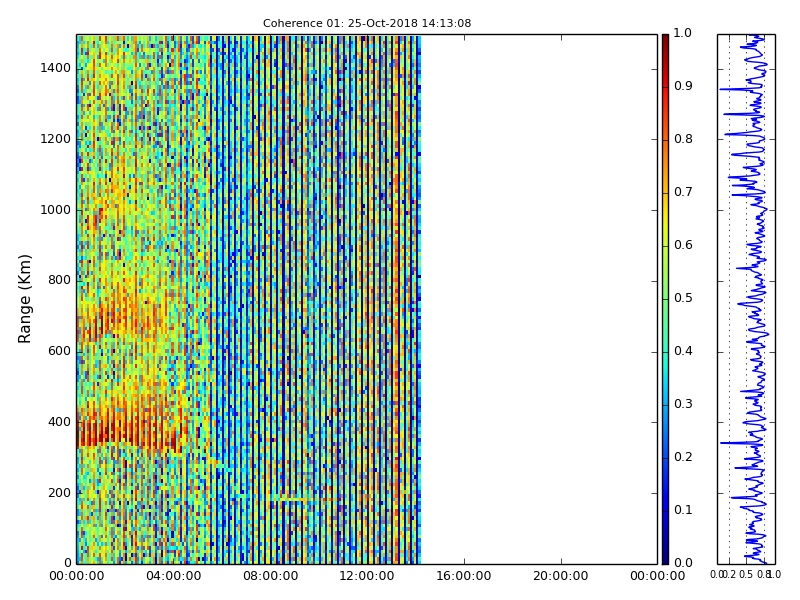Click the colorbar 0.6 value label
The height and width of the screenshot is (600, 800).
pos(683,245)
